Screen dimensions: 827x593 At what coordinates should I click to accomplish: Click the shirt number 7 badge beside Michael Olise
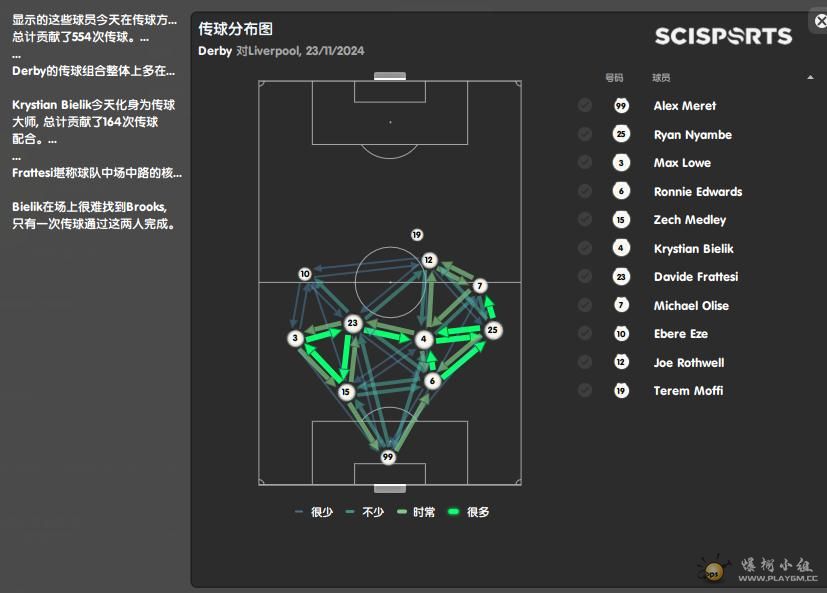(x=621, y=305)
